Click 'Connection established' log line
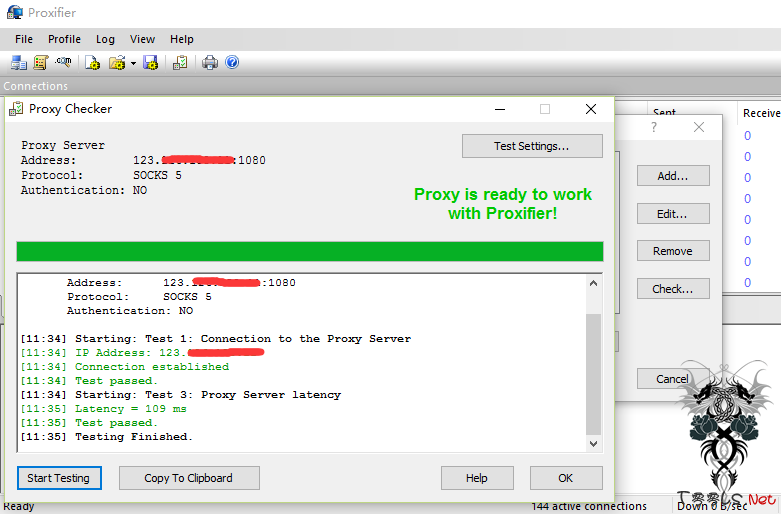 125,367
